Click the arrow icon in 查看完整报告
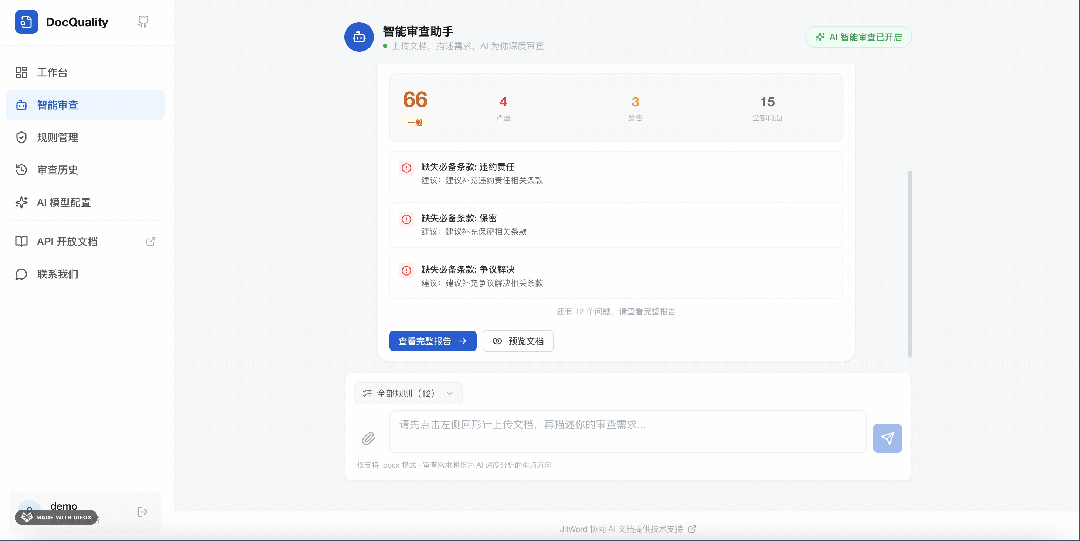Viewport: 1080px width, 541px height. click(x=463, y=341)
